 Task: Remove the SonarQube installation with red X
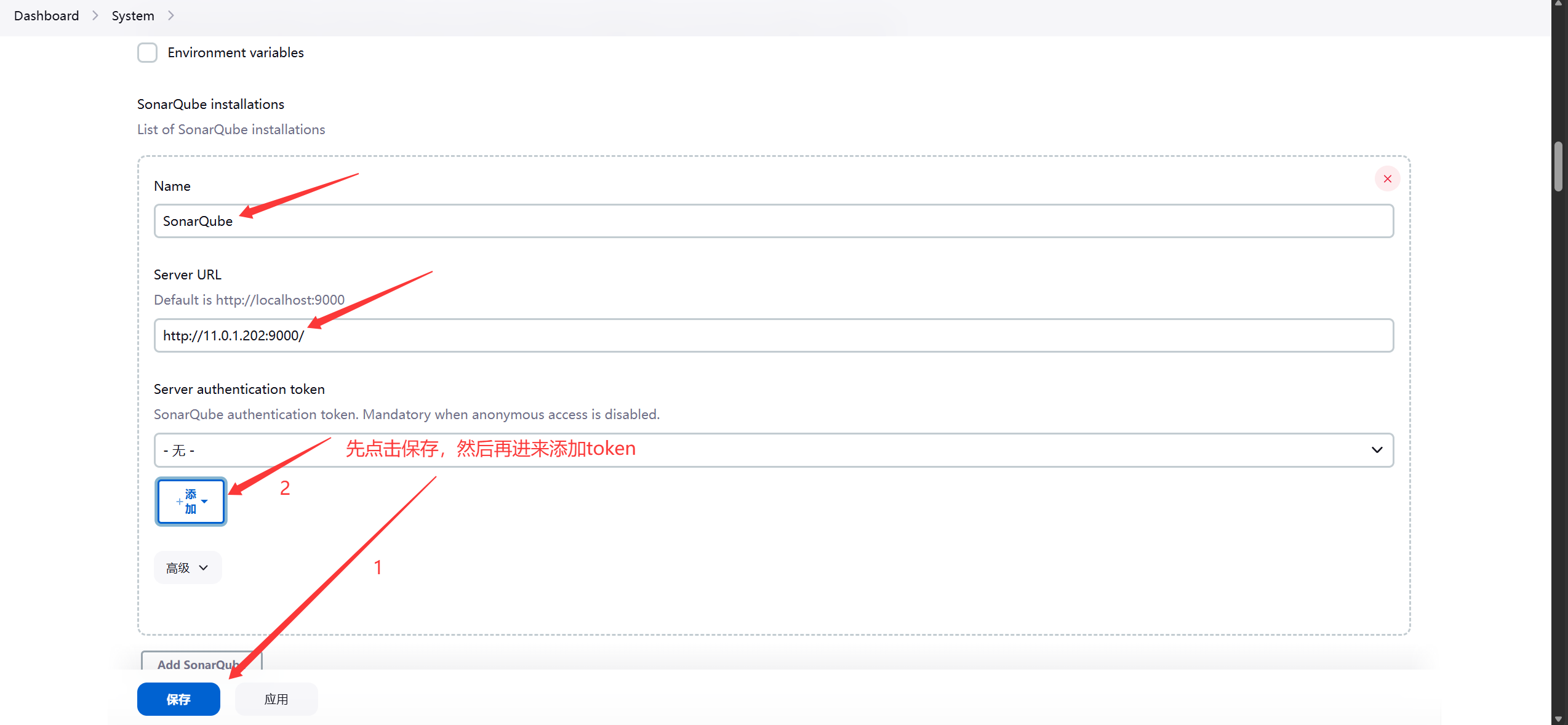pos(1387,179)
